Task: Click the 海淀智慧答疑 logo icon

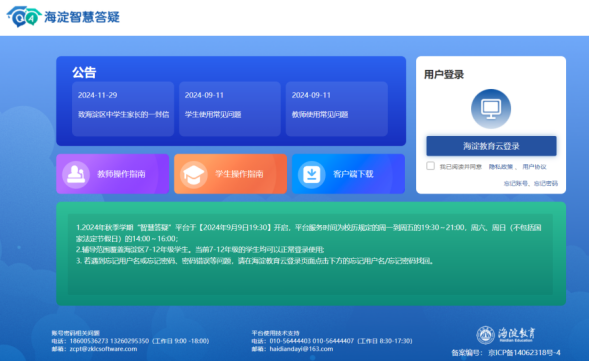Action: click(24, 17)
